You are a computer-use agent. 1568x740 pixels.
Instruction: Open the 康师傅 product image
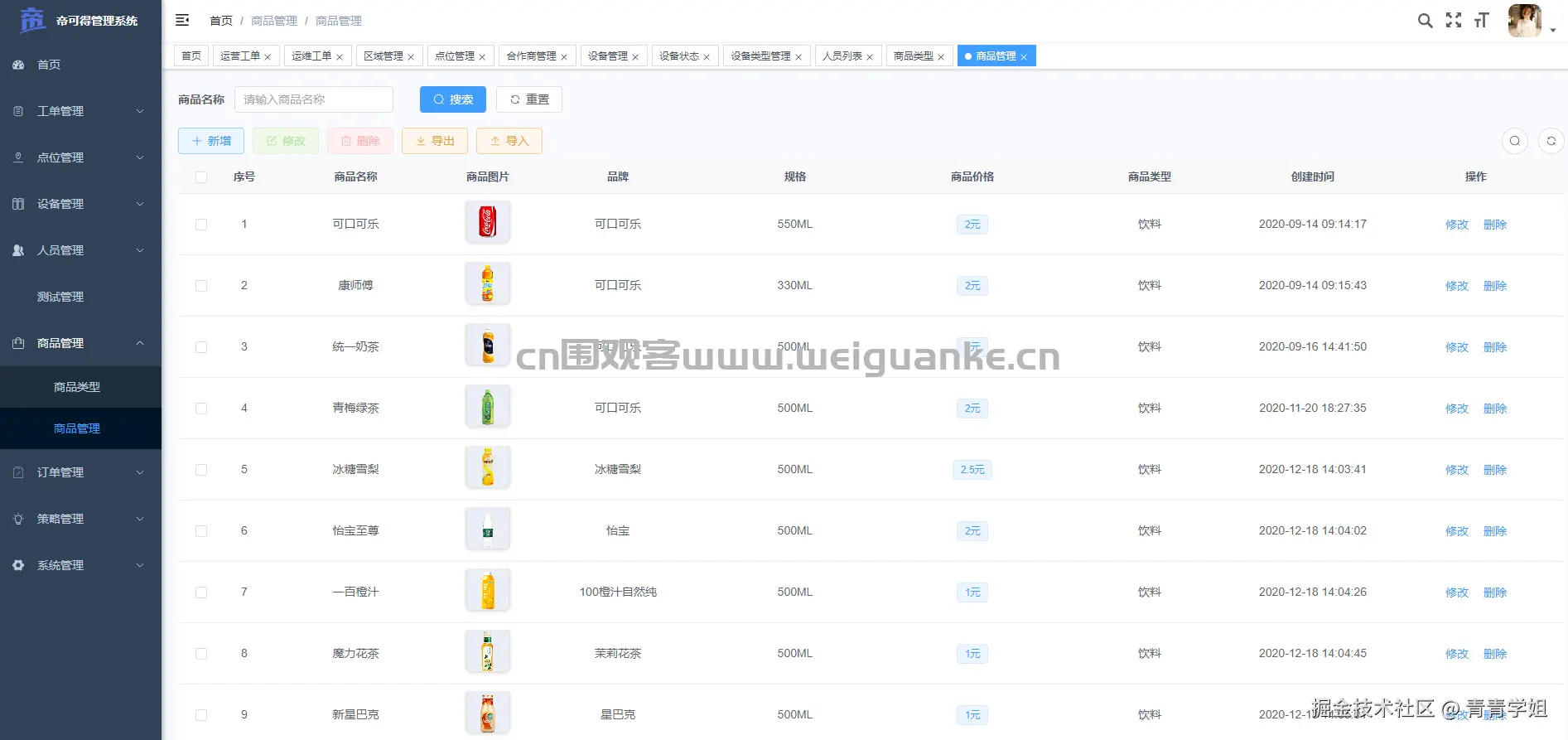click(488, 283)
